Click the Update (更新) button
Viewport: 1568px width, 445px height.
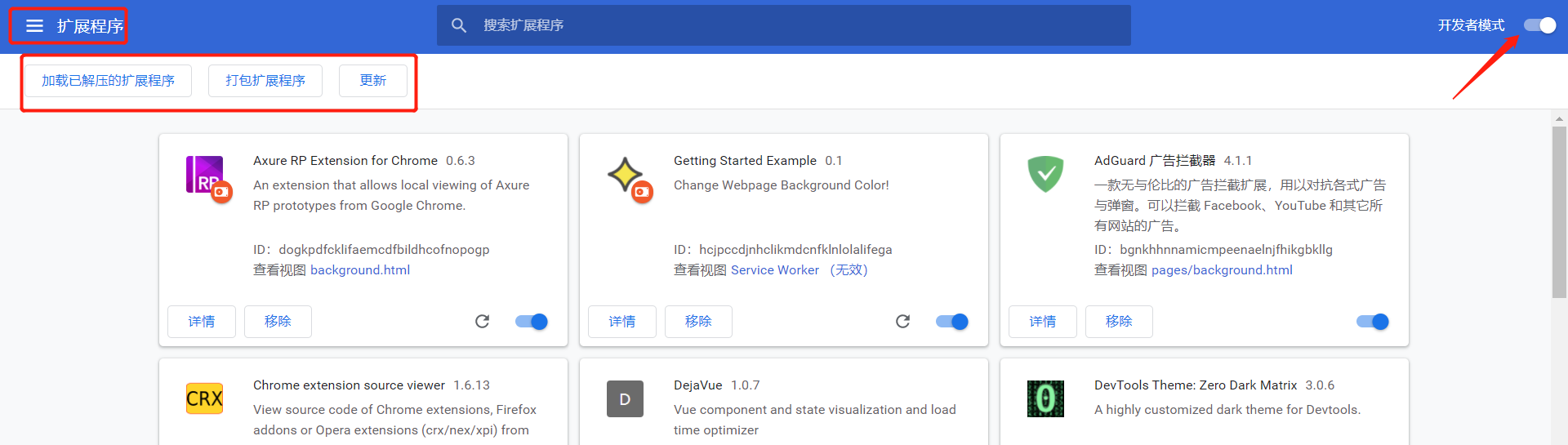click(x=373, y=81)
